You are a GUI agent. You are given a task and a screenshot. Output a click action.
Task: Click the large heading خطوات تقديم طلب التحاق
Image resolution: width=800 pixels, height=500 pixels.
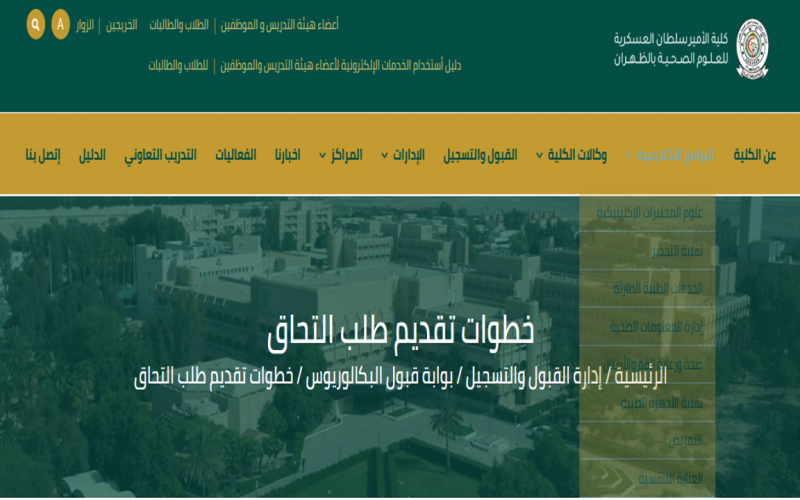[x=401, y=332]
